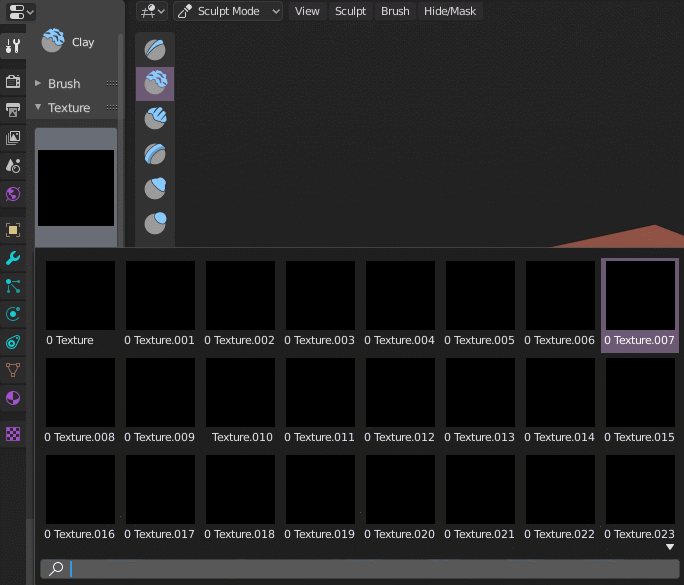Screen dimensions: 684x585
Task: Open the Object Data mesh tab
Action: coord(13,370)
